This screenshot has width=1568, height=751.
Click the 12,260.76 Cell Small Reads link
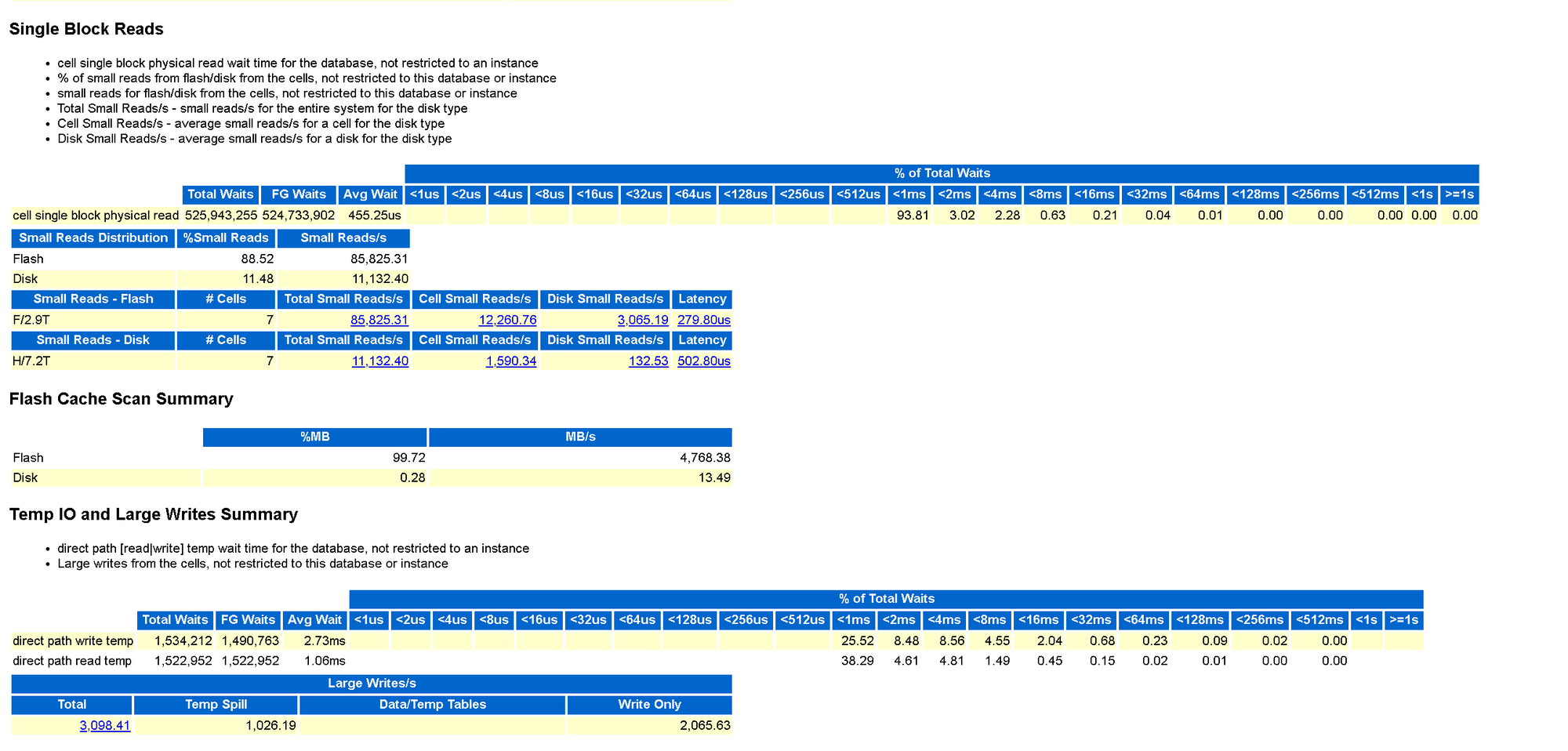pyautogui.click(x=508, y=319)
